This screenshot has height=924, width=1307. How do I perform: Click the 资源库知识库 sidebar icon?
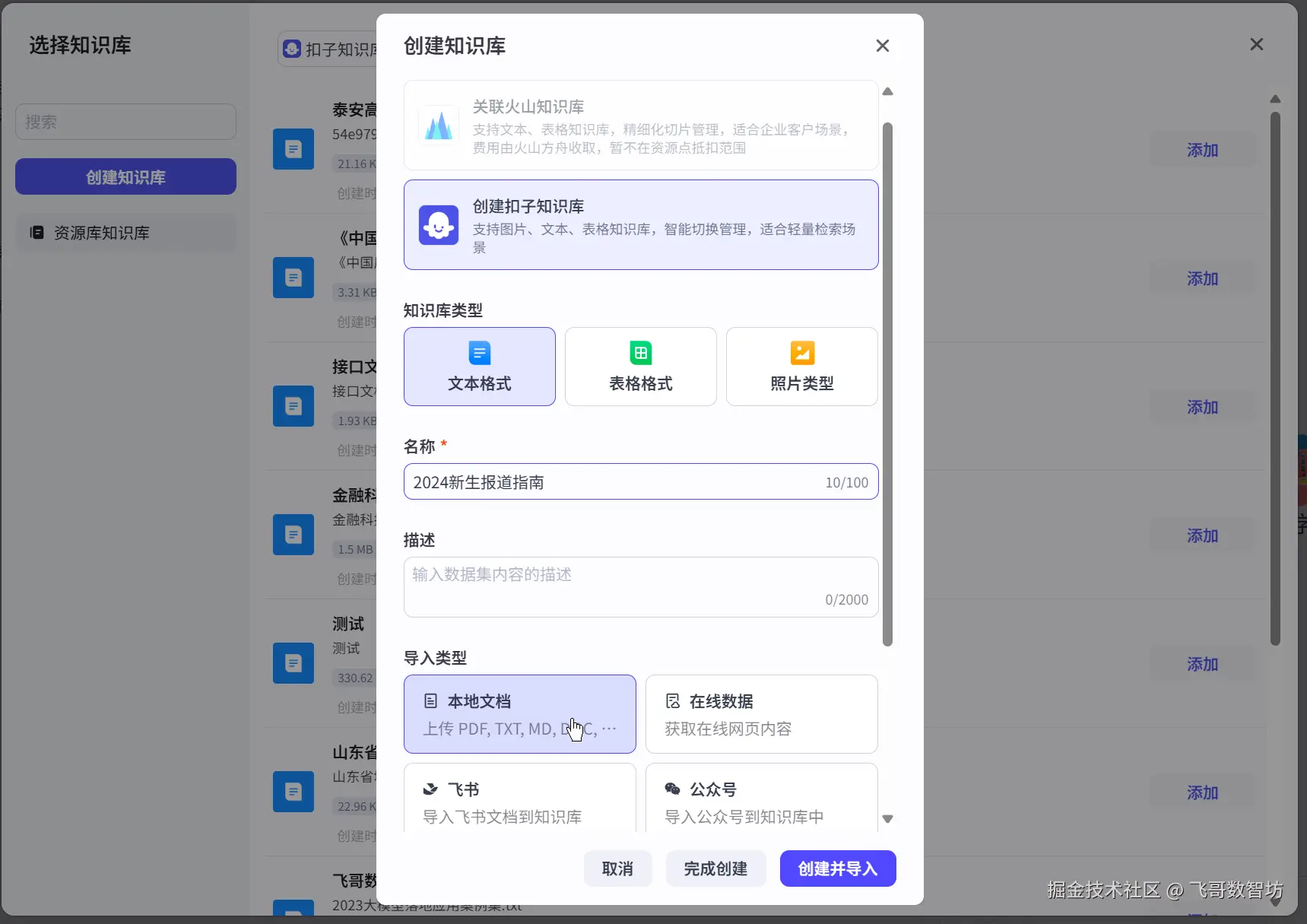coord(36,233)
